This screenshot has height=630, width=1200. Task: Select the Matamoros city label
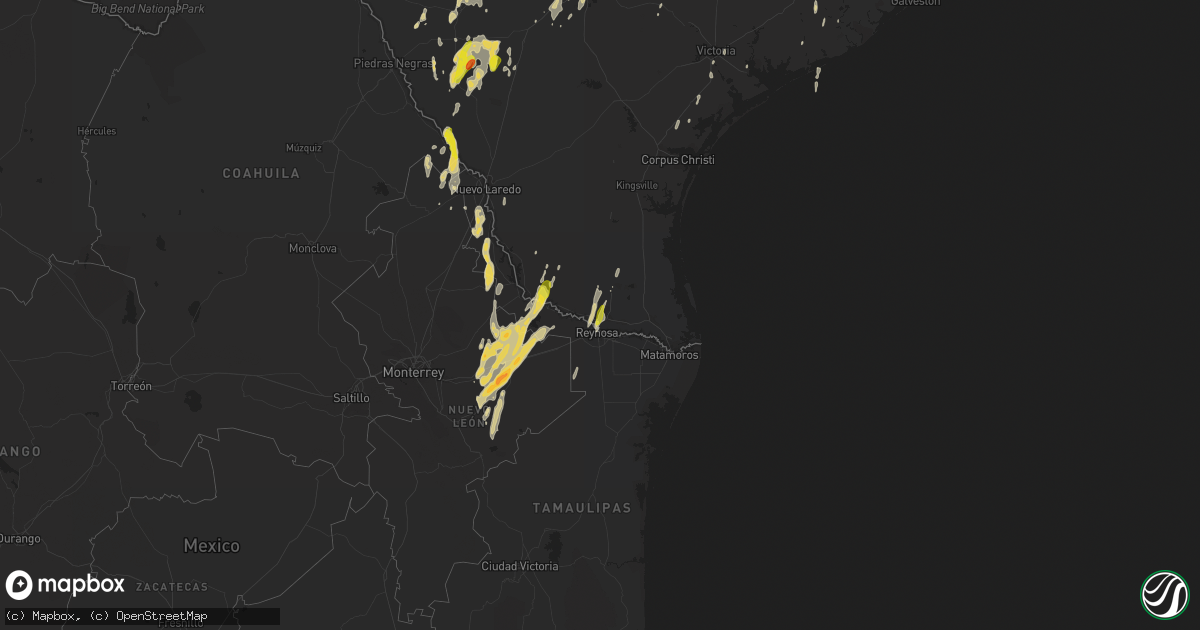(669, 355)
